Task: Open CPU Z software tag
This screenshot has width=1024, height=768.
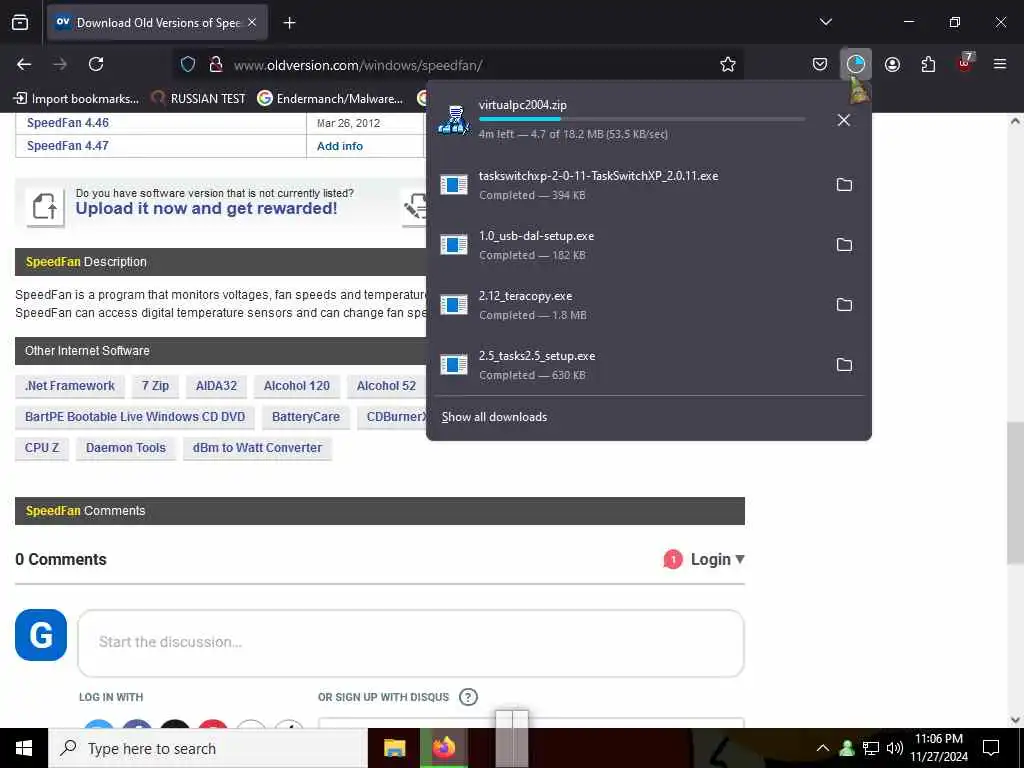Action: [42, 448]
